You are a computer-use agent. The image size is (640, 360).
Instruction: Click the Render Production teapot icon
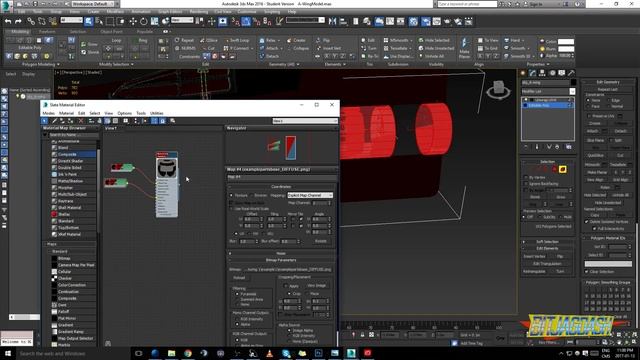448,21
